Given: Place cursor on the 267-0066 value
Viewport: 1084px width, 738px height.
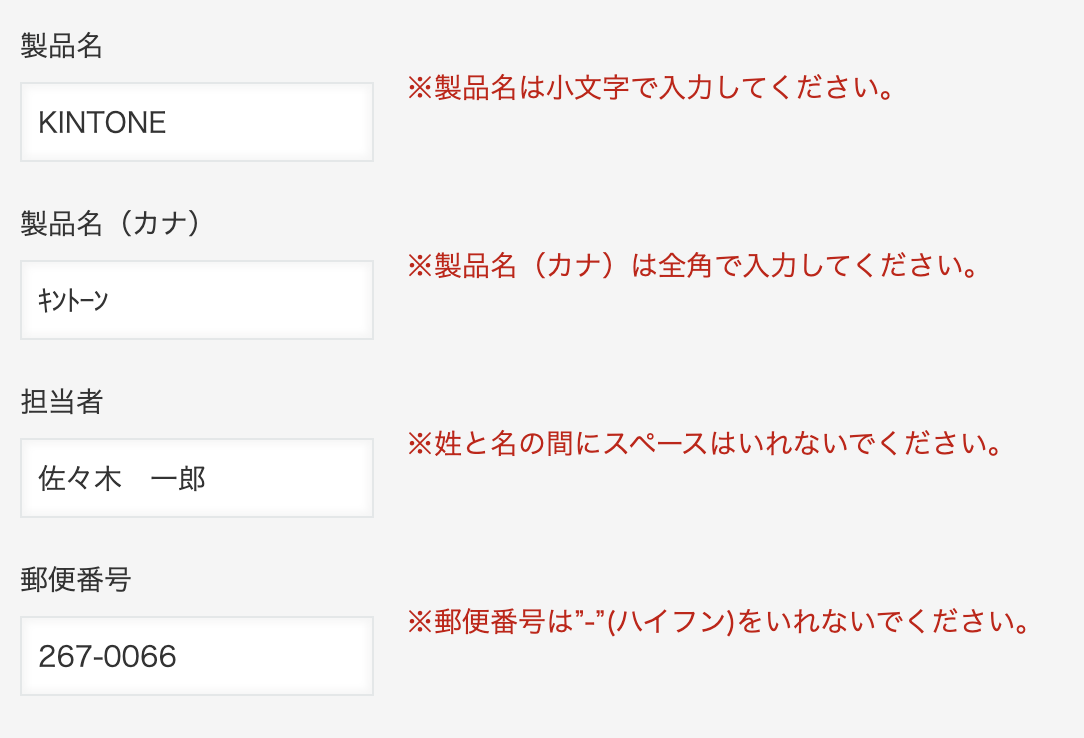Looking at the screenshot, I should click(107, 657).
